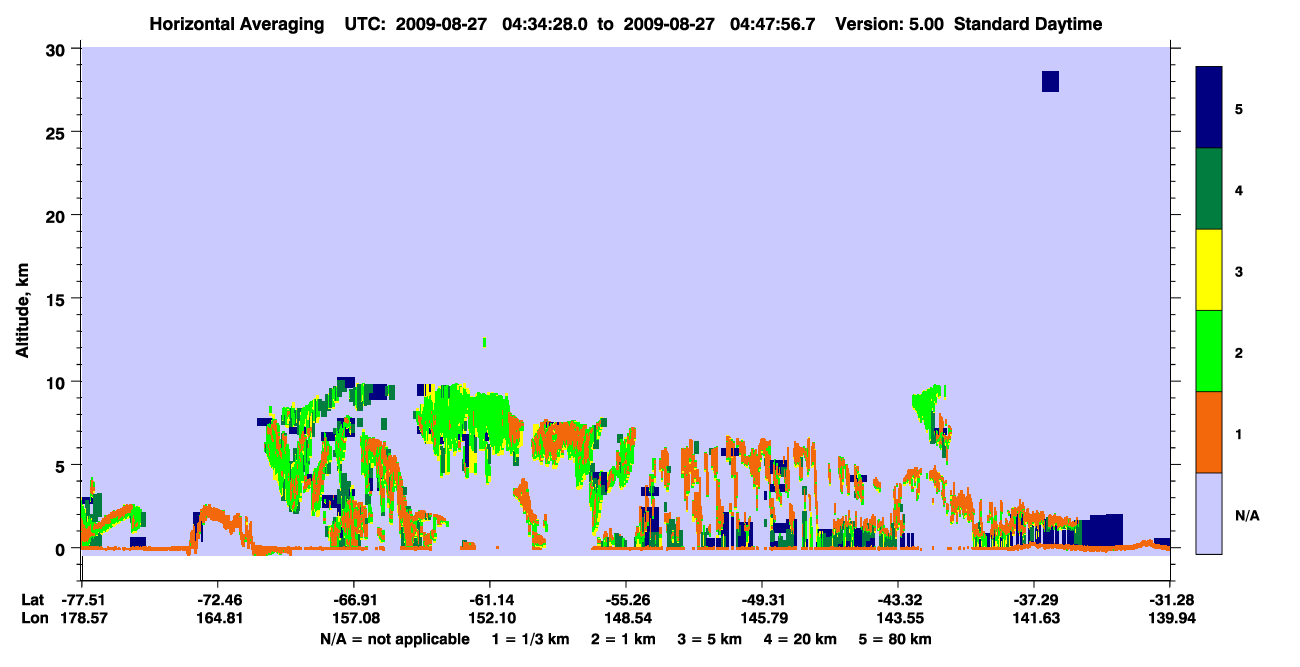
Task: Click the longitude value 164.81
Action: coord(218,618)
